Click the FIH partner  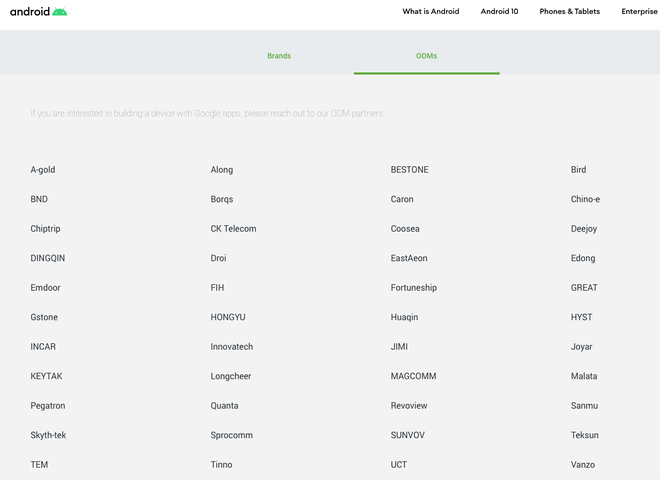[217, 288]
